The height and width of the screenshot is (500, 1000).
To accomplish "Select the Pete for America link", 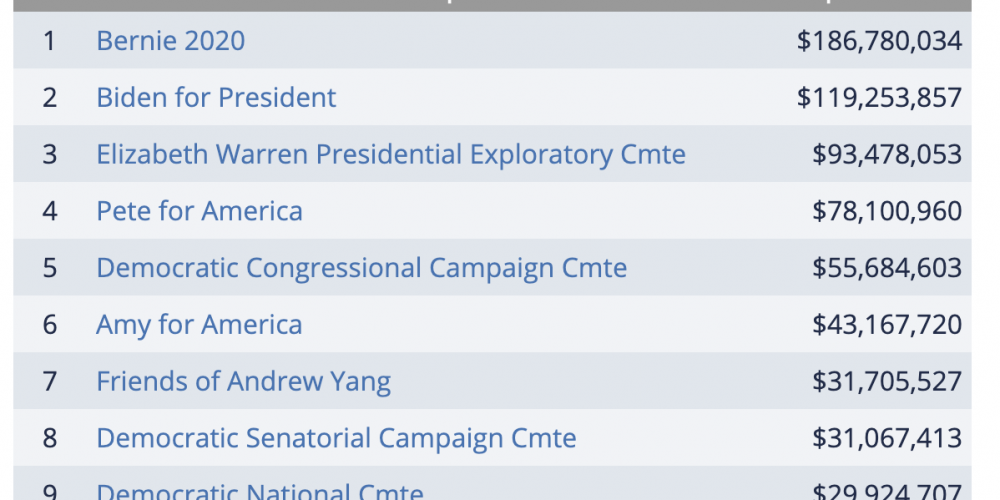I will (x=199, y=212).
